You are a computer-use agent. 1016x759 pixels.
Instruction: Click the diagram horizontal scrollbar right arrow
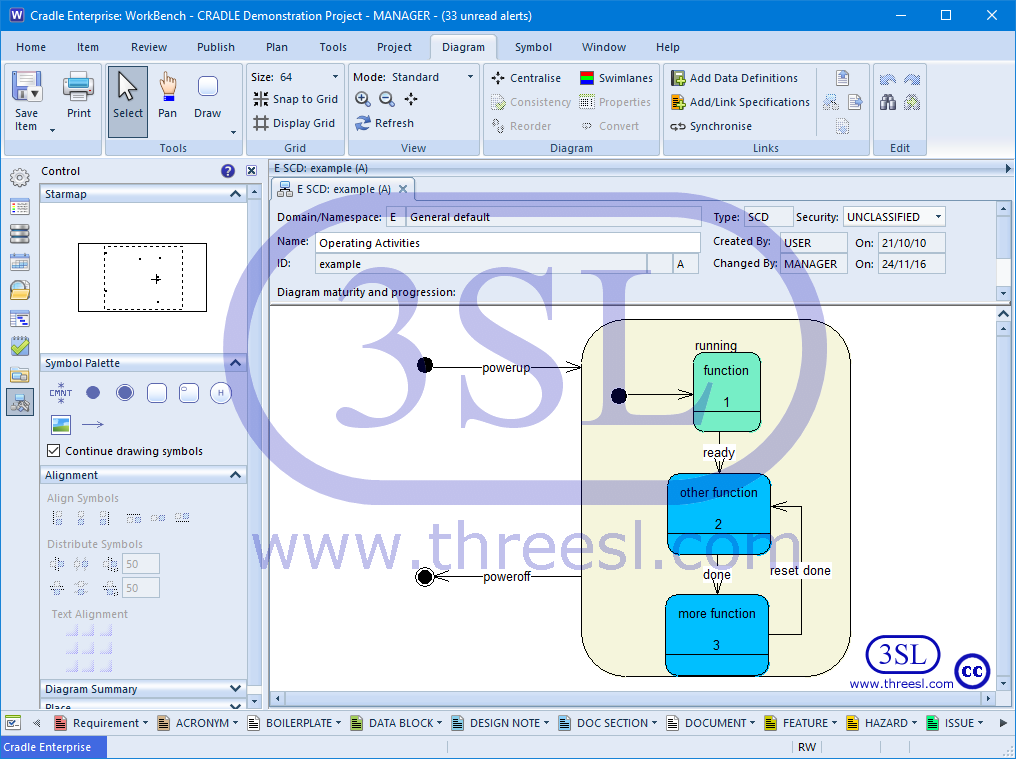(989, 699)
